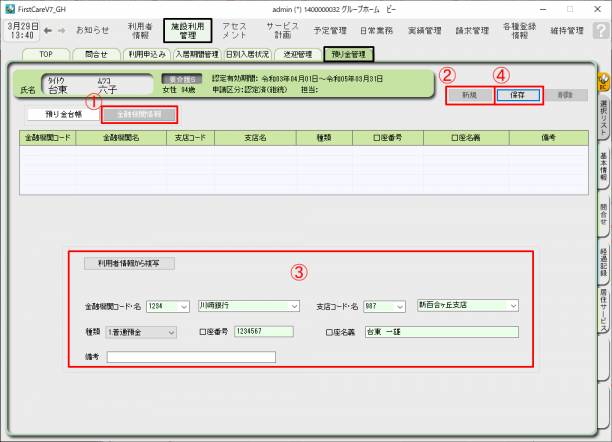Screen dimensions: 612x442
Task: Click 利用者情報から複写 button
Action: pos(129,264)
